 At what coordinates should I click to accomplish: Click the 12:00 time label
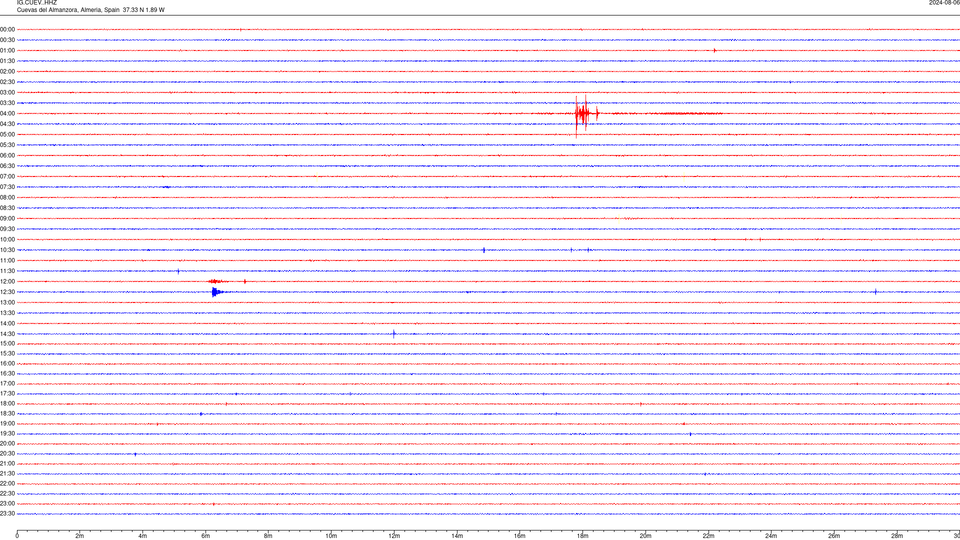click(7, 282)
